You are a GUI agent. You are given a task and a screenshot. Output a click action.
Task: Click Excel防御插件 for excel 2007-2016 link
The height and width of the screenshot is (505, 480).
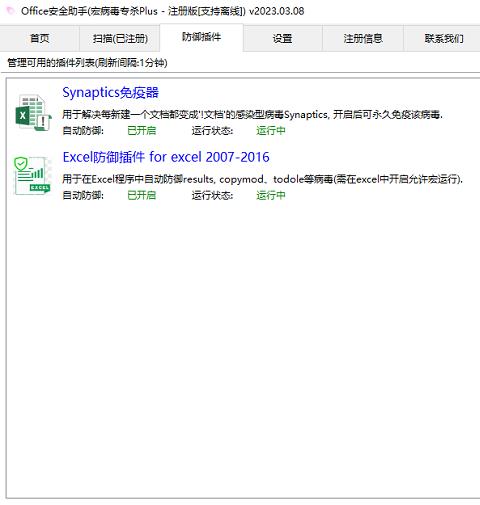(x=166, y=157)
